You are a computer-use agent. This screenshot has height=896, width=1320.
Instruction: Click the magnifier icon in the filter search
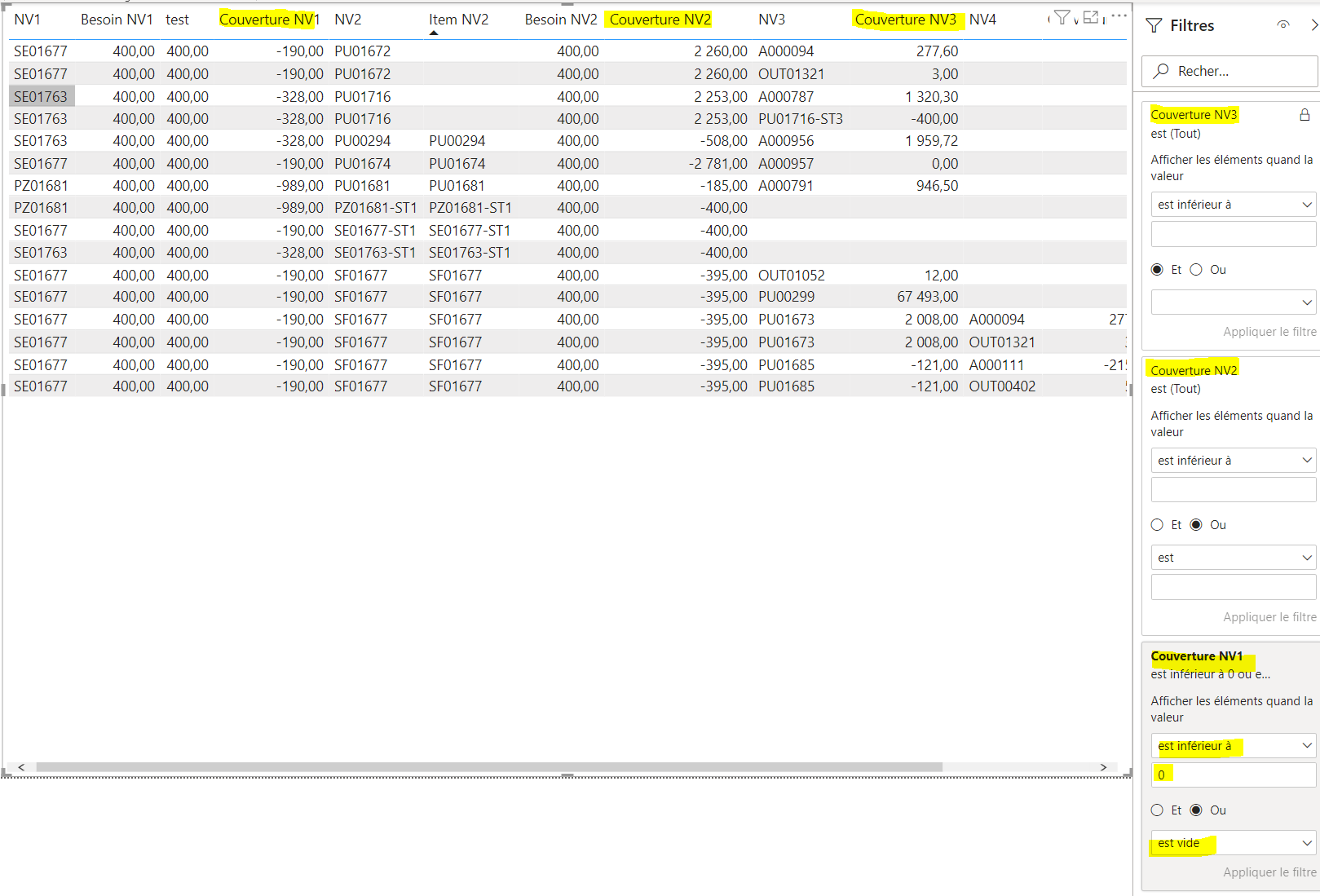pyautogui.click(x=1161, y=71)
